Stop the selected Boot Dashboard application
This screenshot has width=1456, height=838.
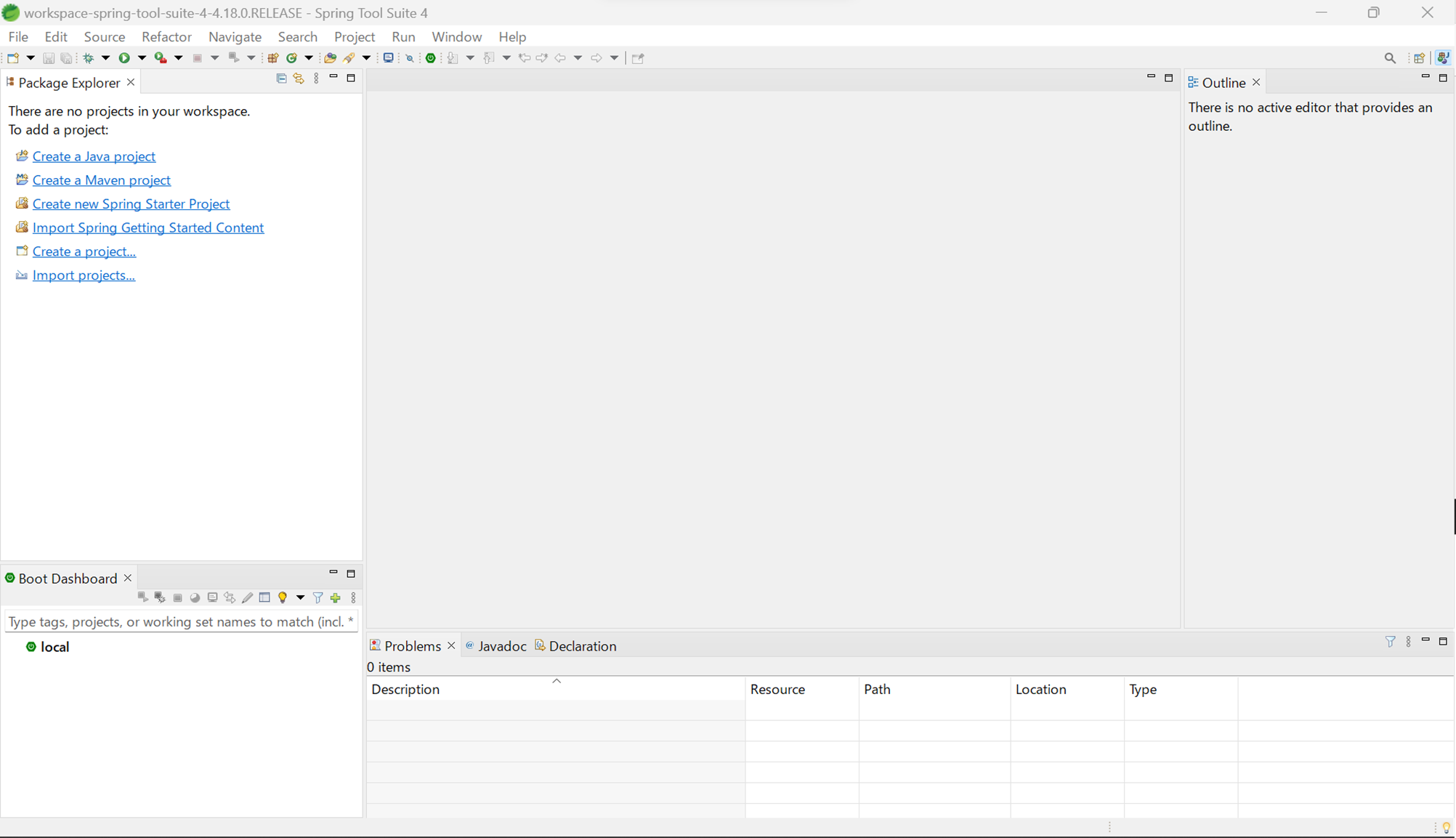(x=178, y=597)
